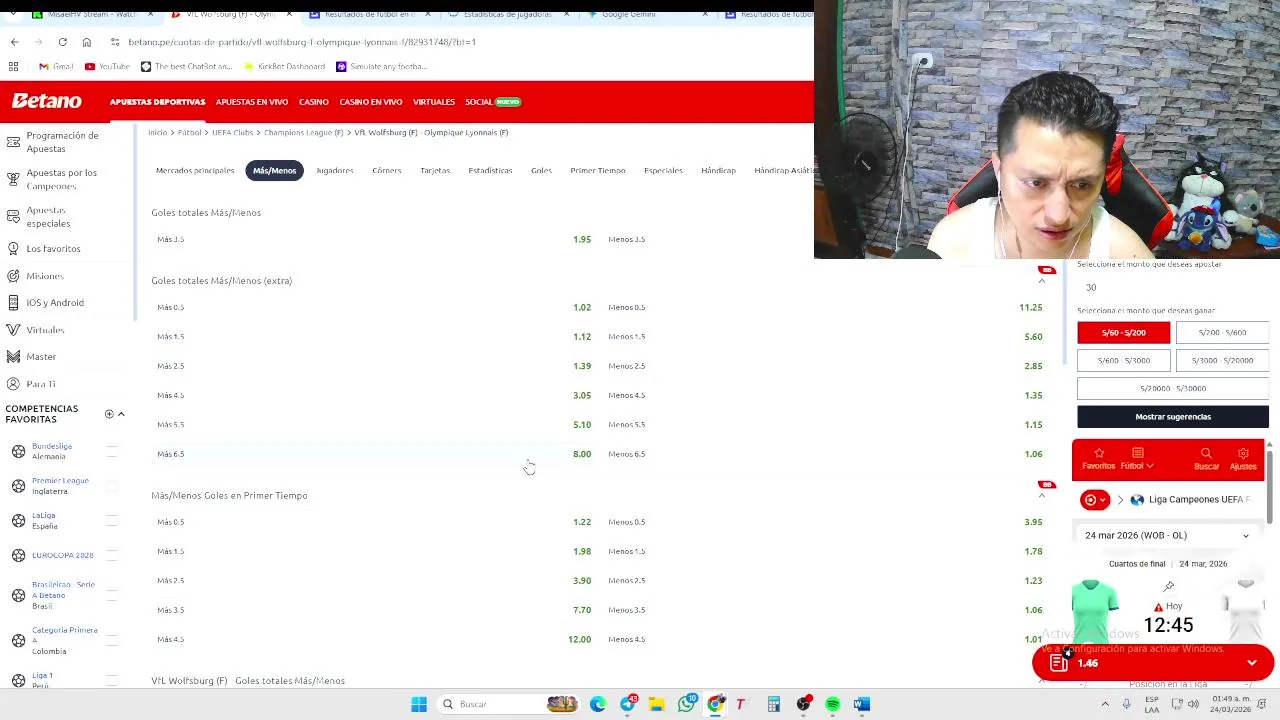Screen dimensions: 1280x720
Task: Open Chrome apps grid icon
Action: point(13,66)
